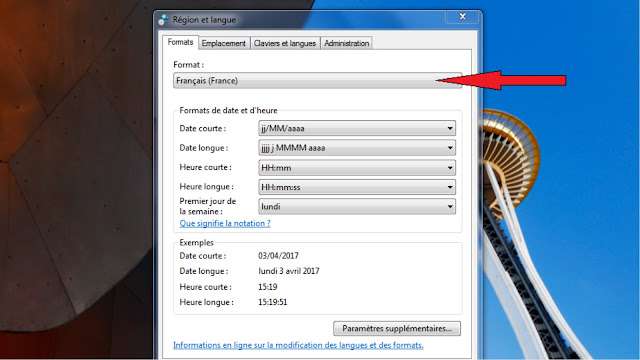Change Premier jour de la semaine dropdown
The image size is (640, 360).
click(x=357, y=207)
